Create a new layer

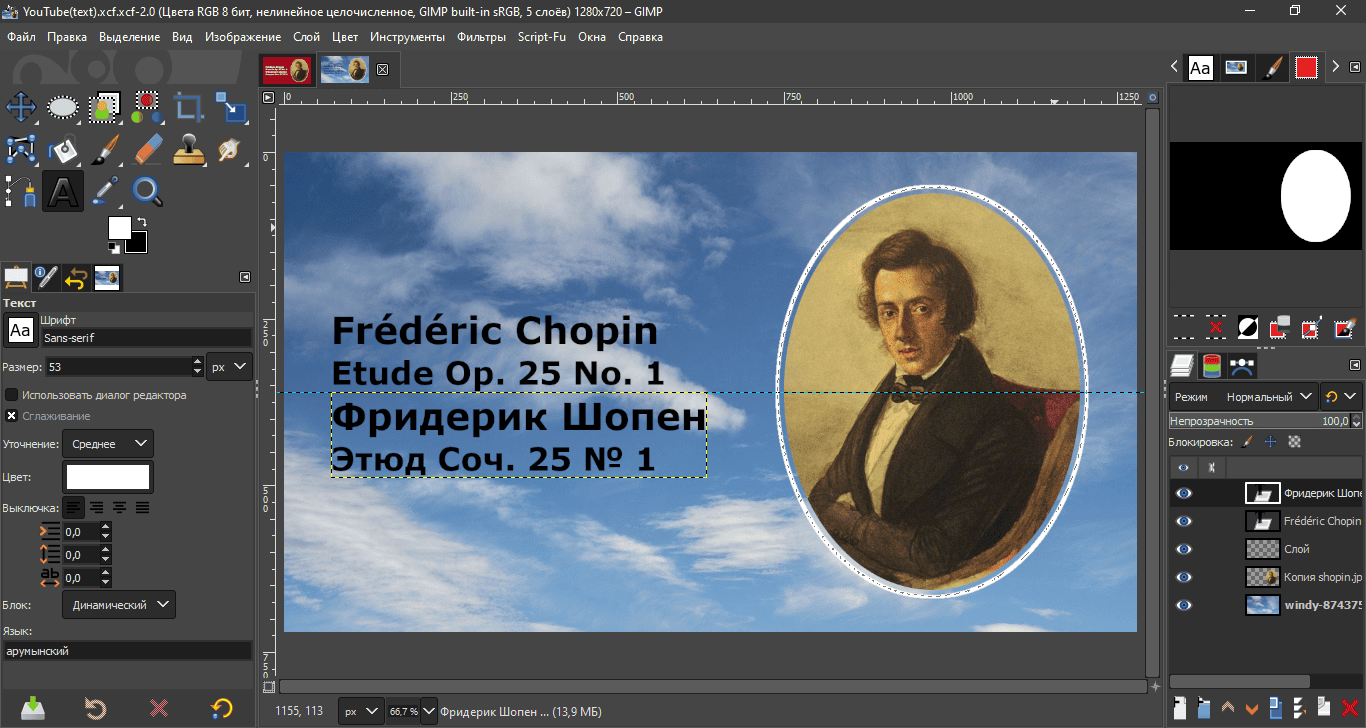pyautogui.click(x=1180, y=708)
